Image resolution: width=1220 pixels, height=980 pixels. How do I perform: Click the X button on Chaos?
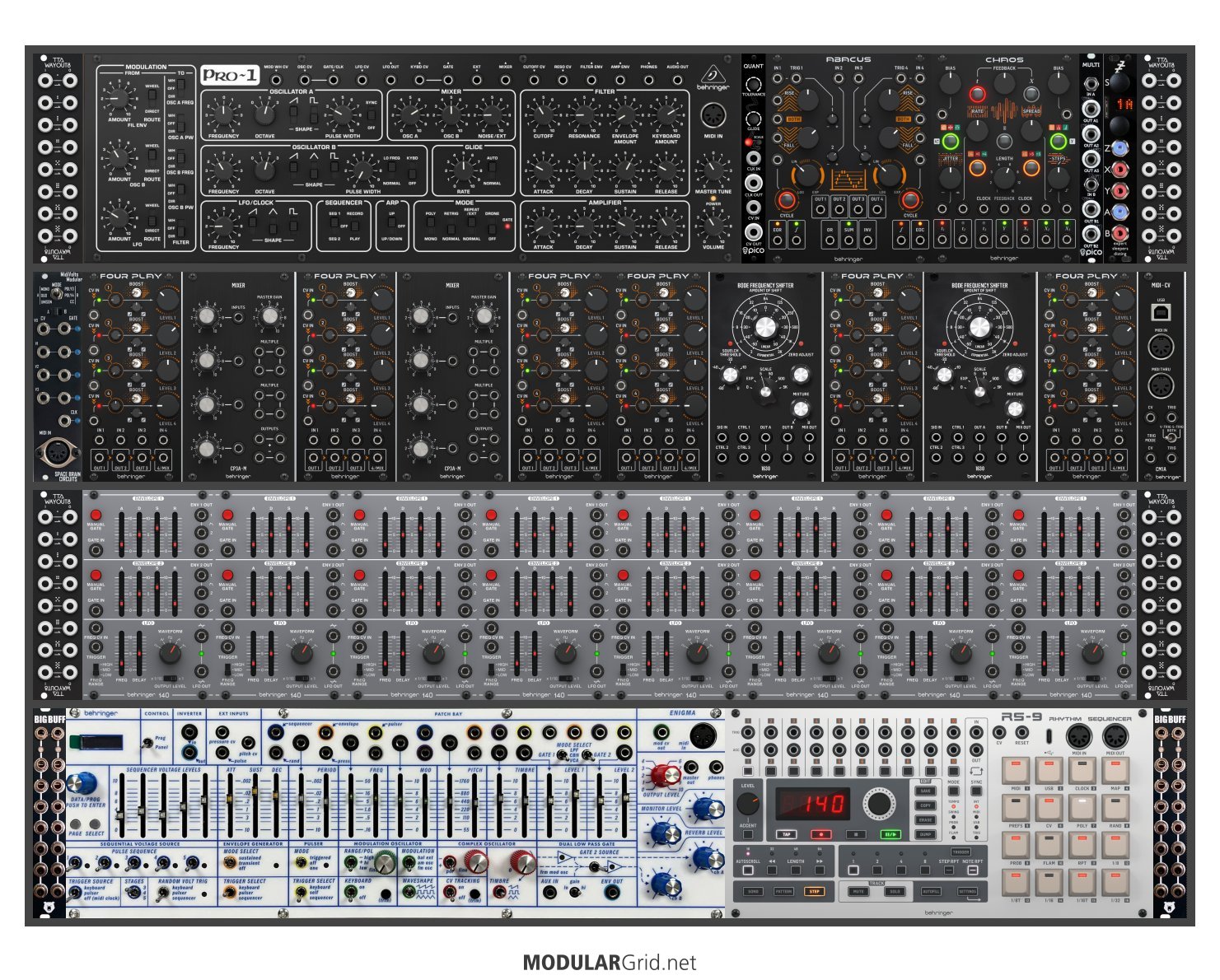pos(1031,94)
